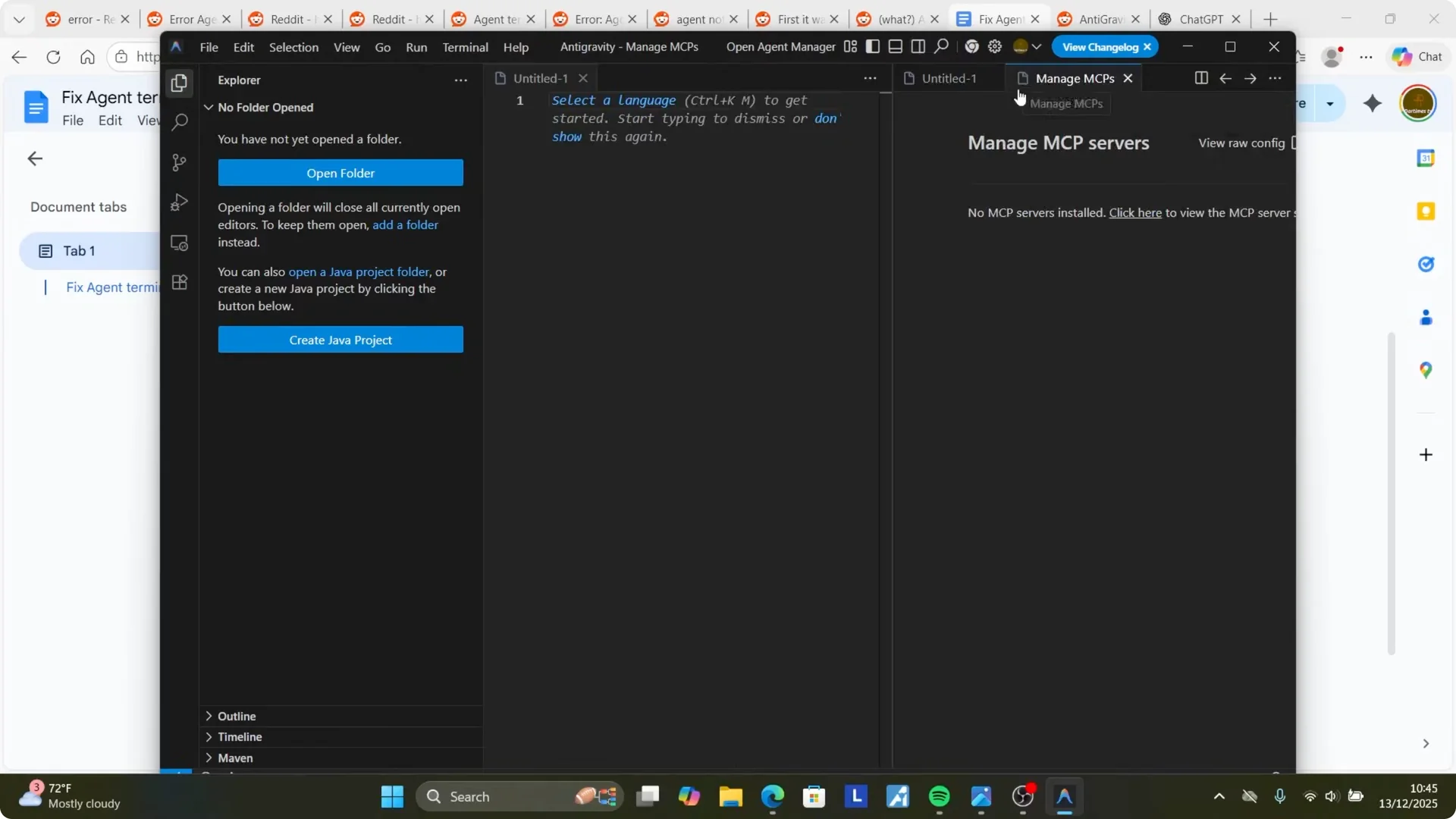Toggle the bottom panel visibility
This screenshot has width=1456, height=819.
[896, 47]
